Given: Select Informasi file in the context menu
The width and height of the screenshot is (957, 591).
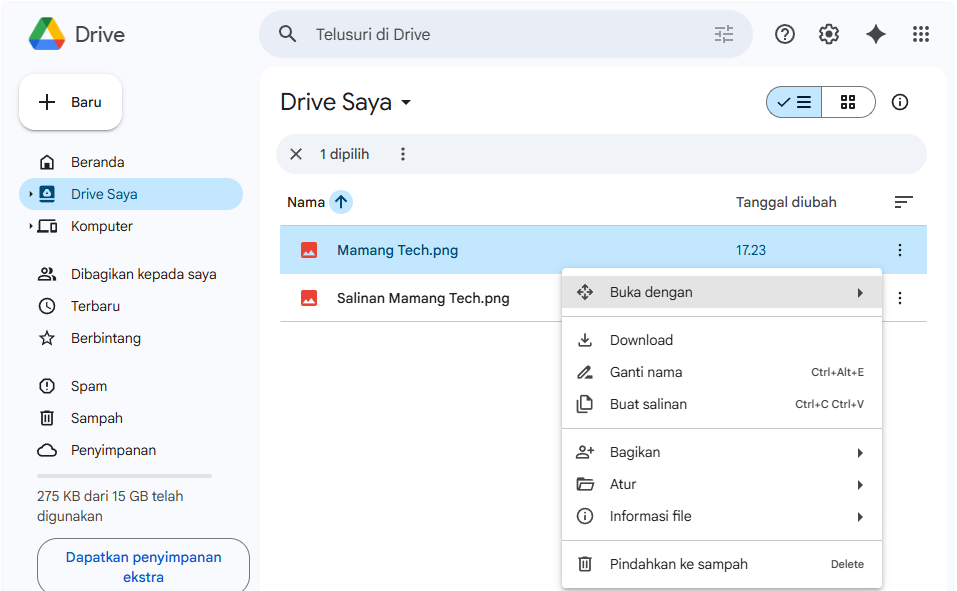Looking at the screenshot, I should click(721, 517).
